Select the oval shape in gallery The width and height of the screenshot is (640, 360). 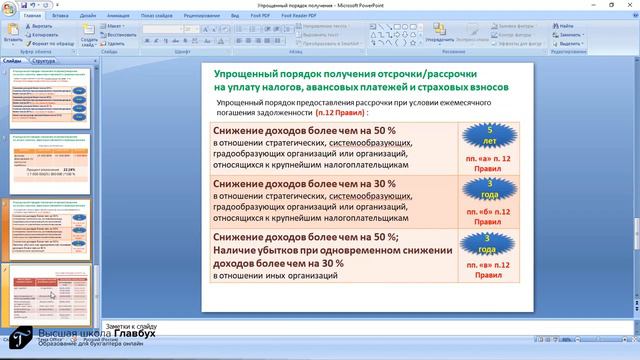point(405,27)
